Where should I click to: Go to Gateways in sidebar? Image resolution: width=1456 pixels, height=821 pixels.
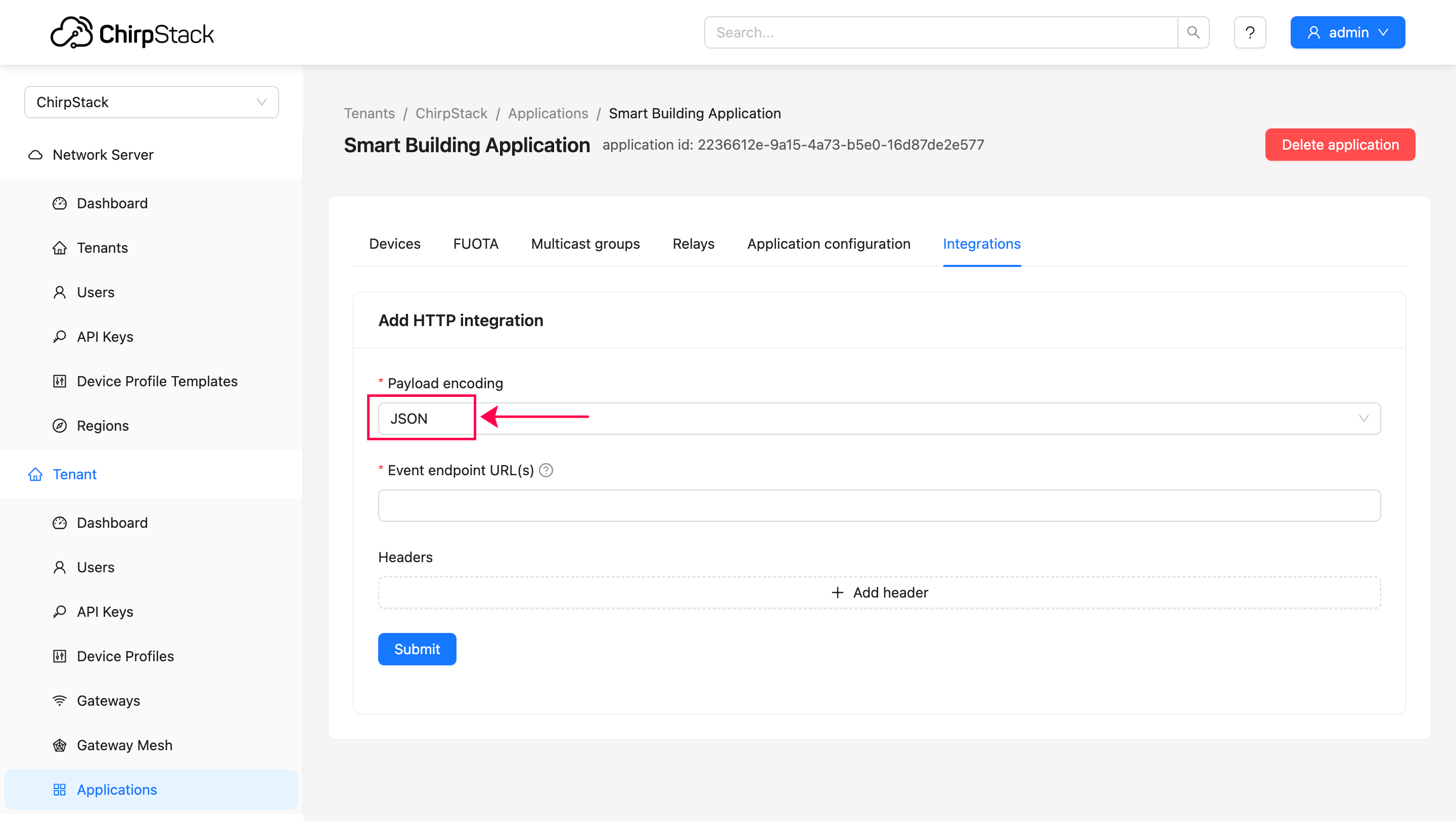click(108, 701)
